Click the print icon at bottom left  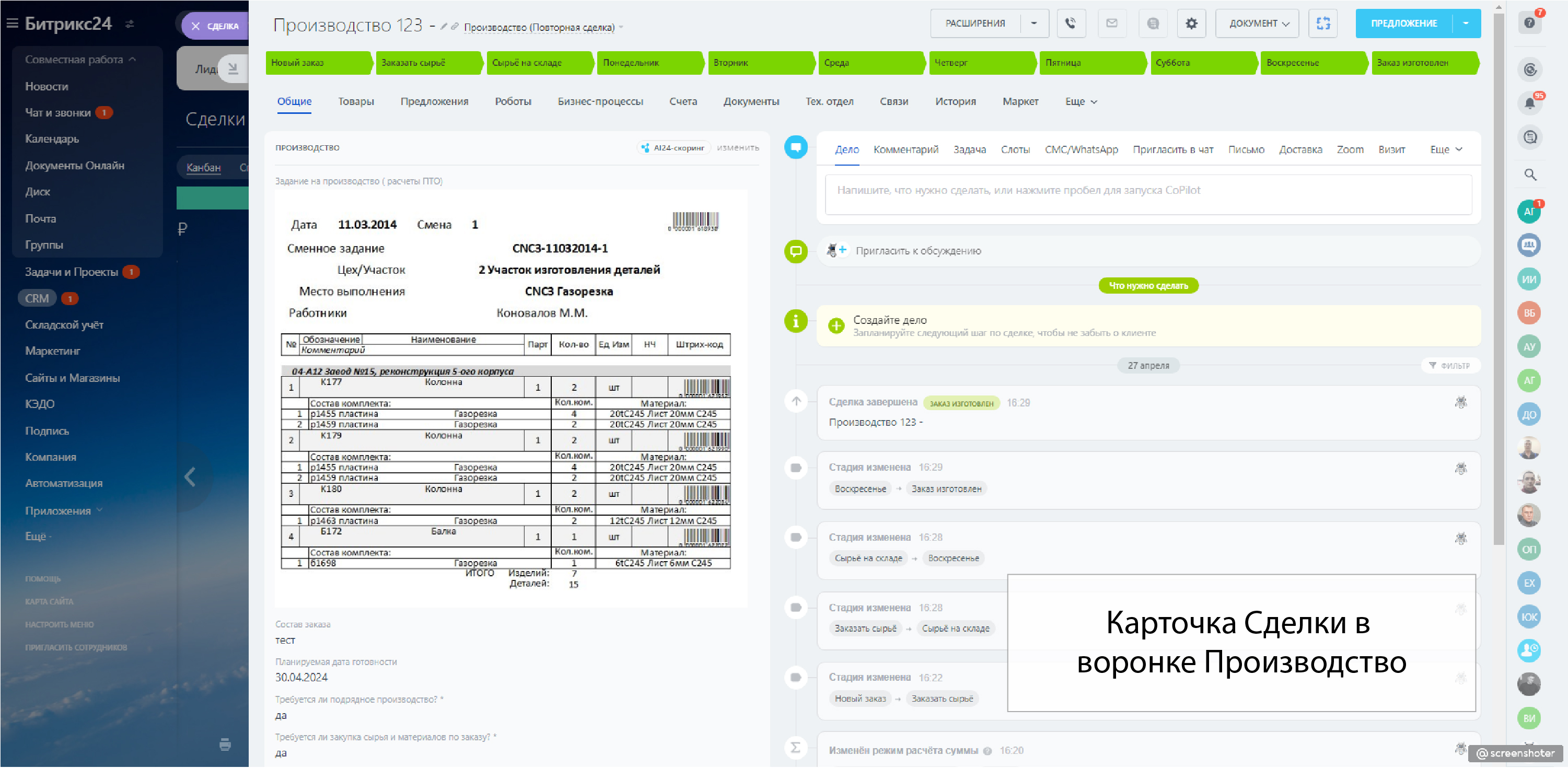(225, 744)
